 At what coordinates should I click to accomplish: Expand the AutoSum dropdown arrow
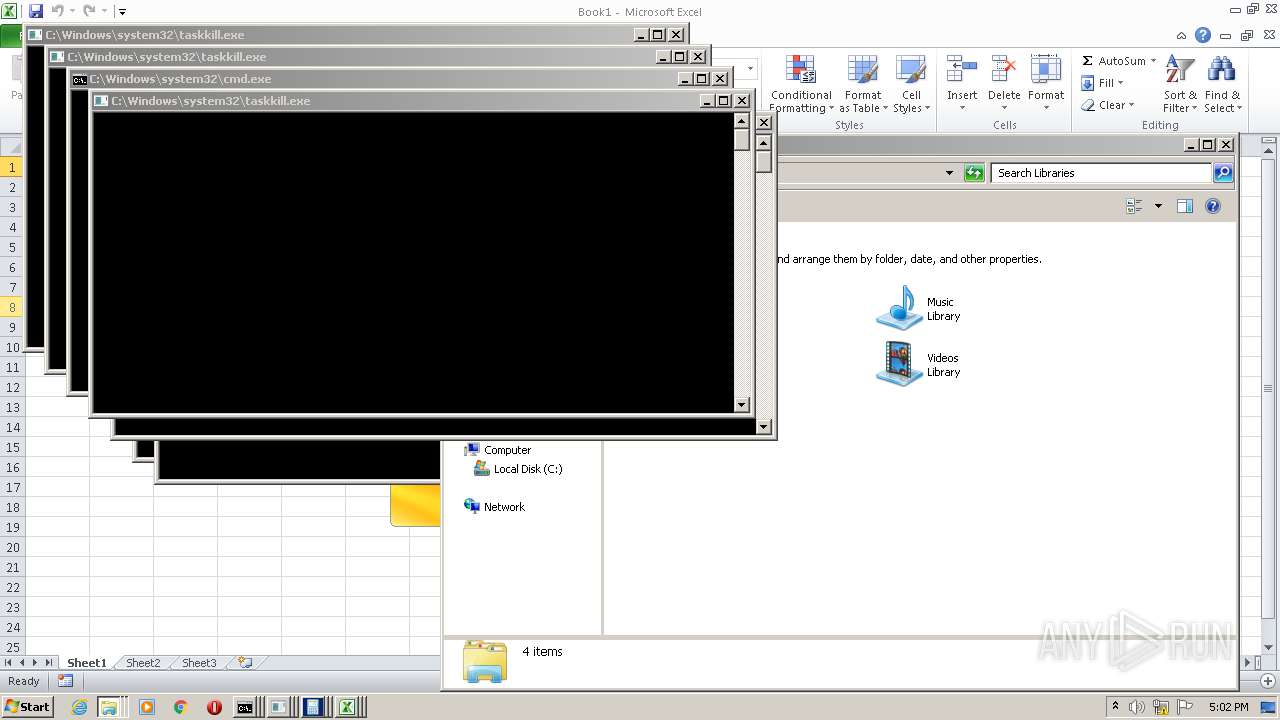pos(1153,61)
